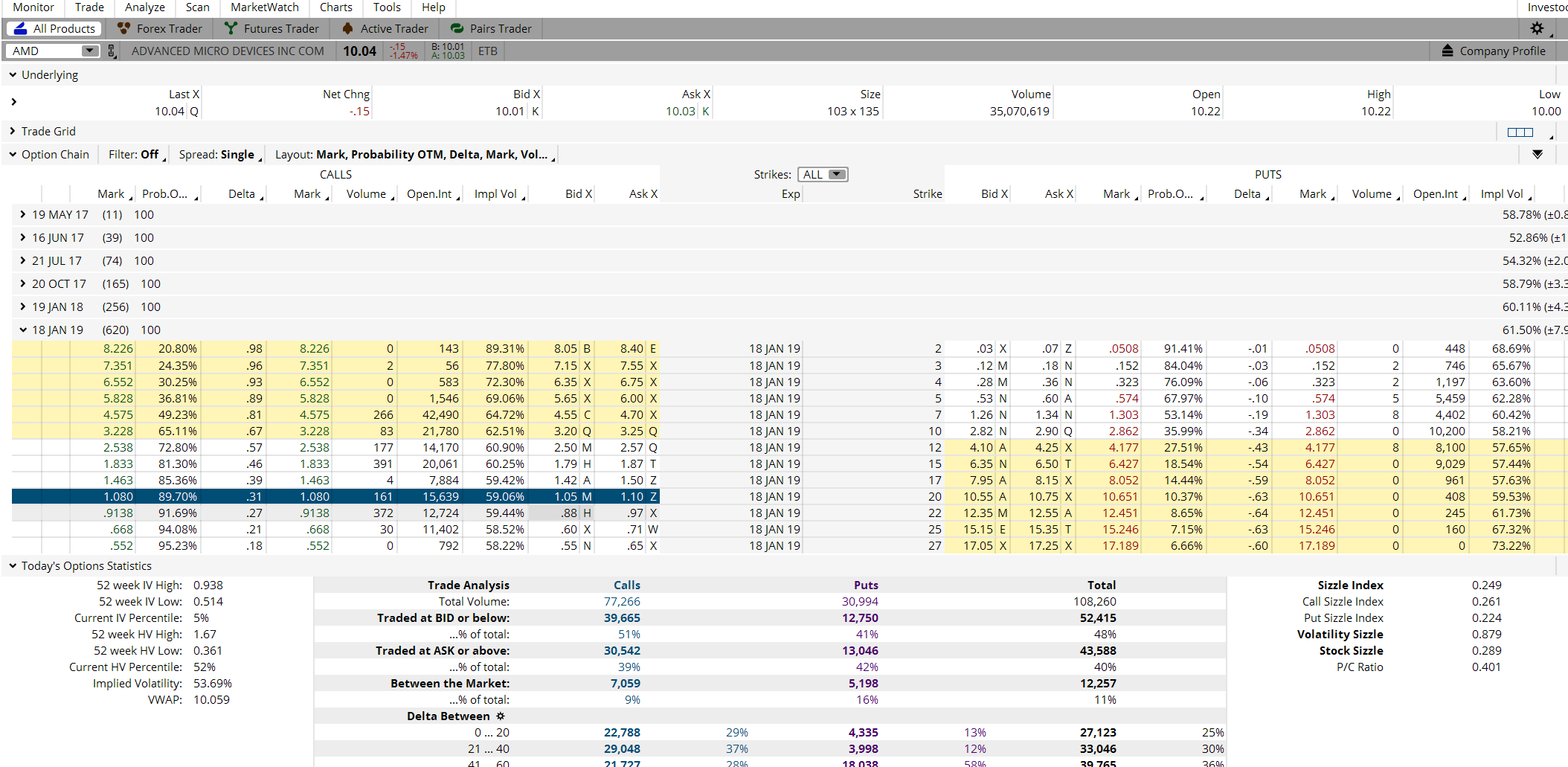Expand the Trade Grid section
Image resolution: width=1568 pixels, height=767 pixels.
pyautogui.click(x=13, y=132)
